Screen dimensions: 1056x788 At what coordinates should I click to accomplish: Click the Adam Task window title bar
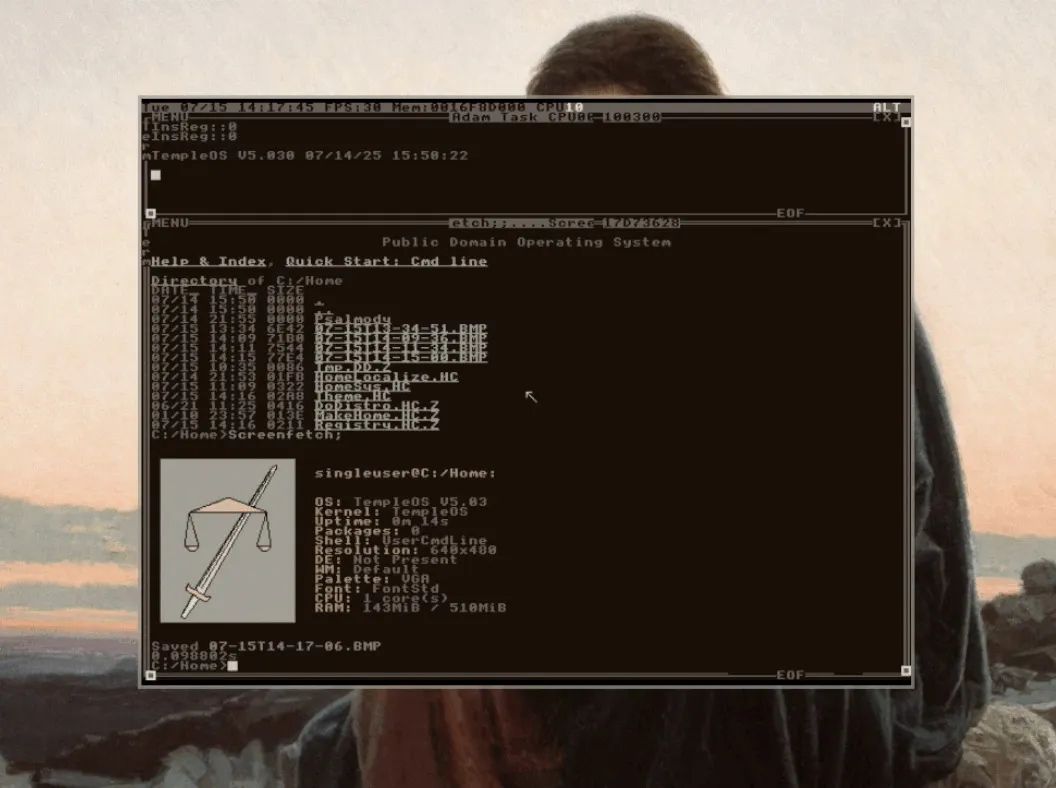pos(555,117)
